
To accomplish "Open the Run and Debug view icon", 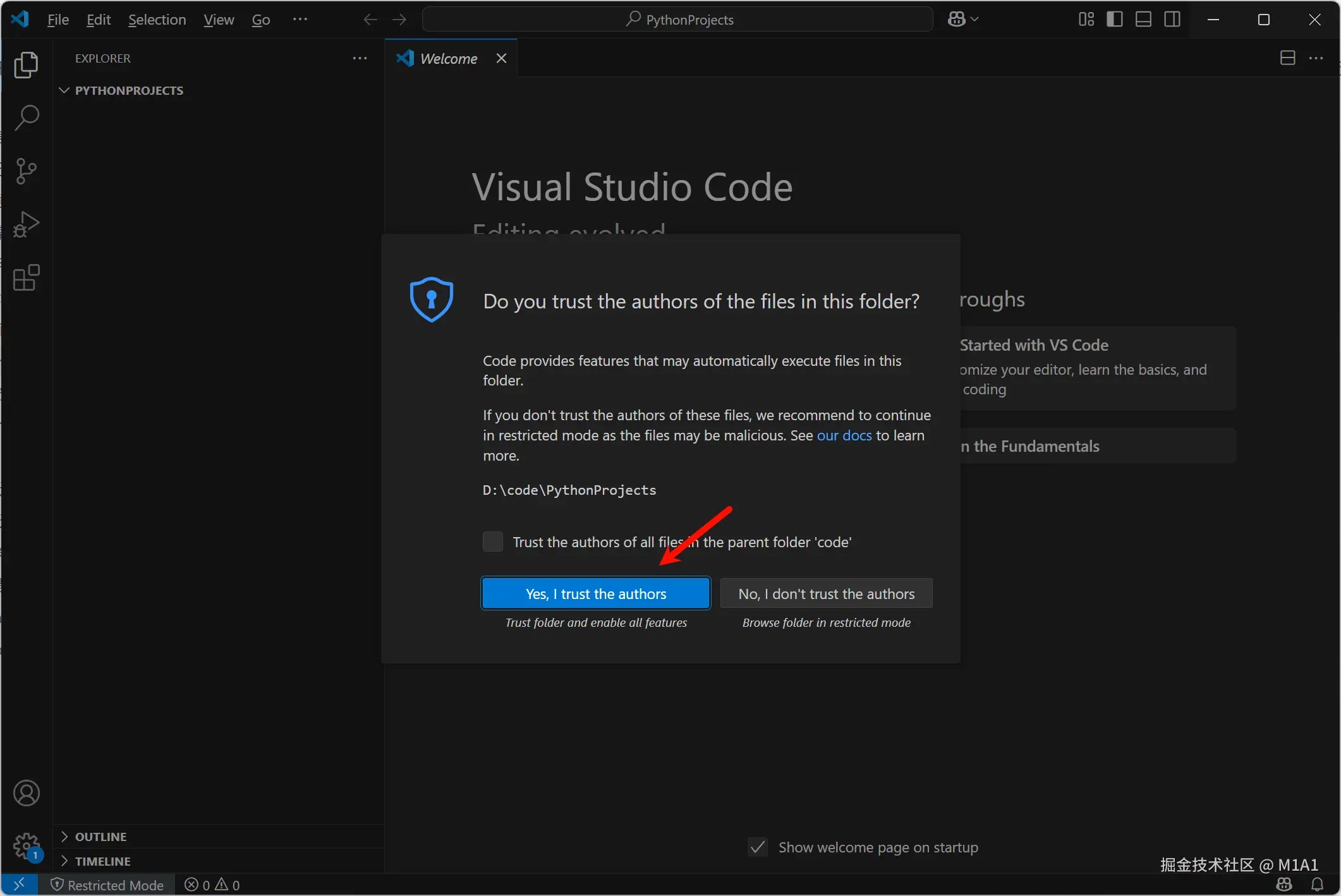I will pyautogui.click(x=26, y=224).
